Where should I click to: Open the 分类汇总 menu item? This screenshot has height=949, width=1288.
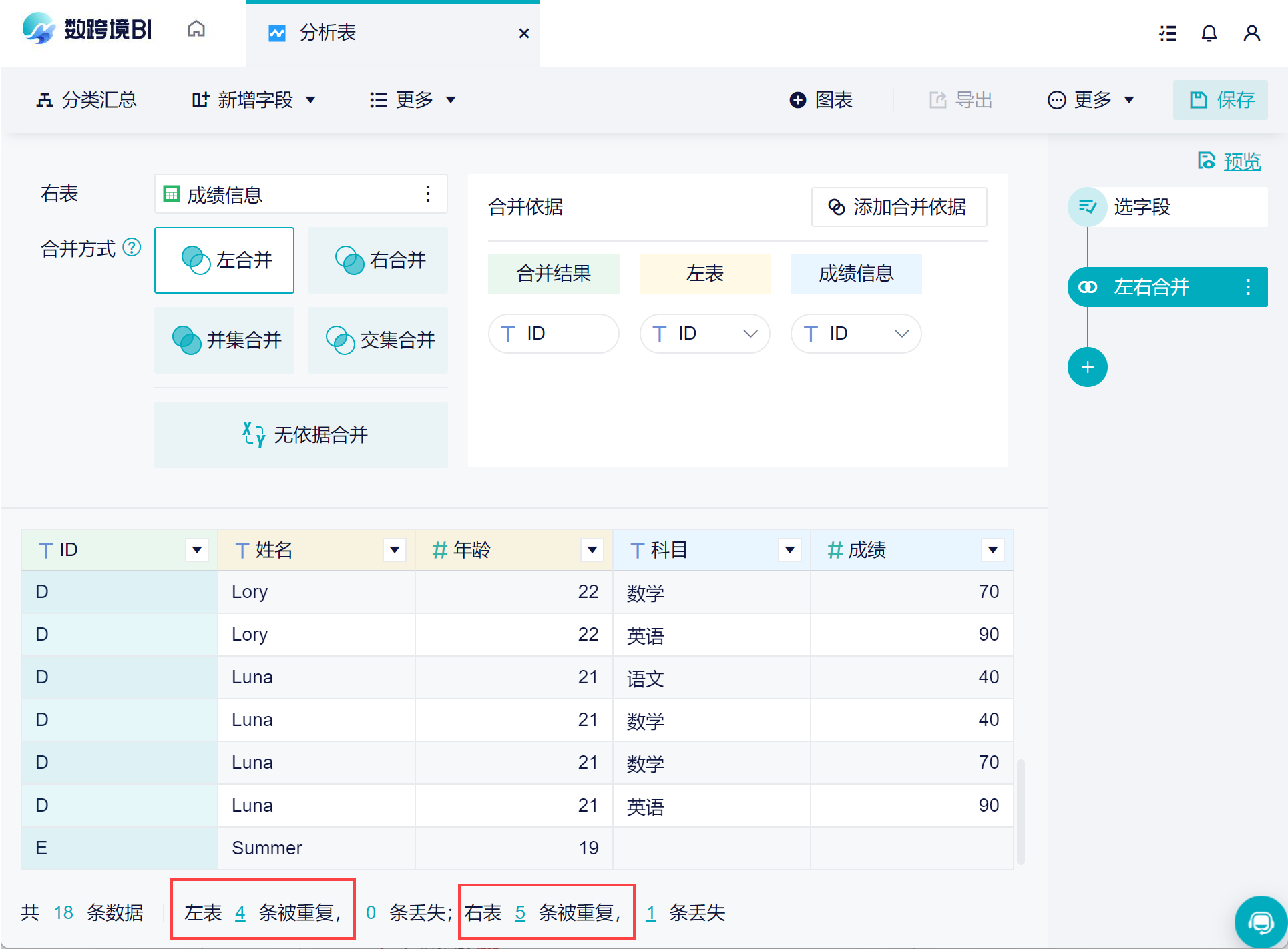(86, 100)
